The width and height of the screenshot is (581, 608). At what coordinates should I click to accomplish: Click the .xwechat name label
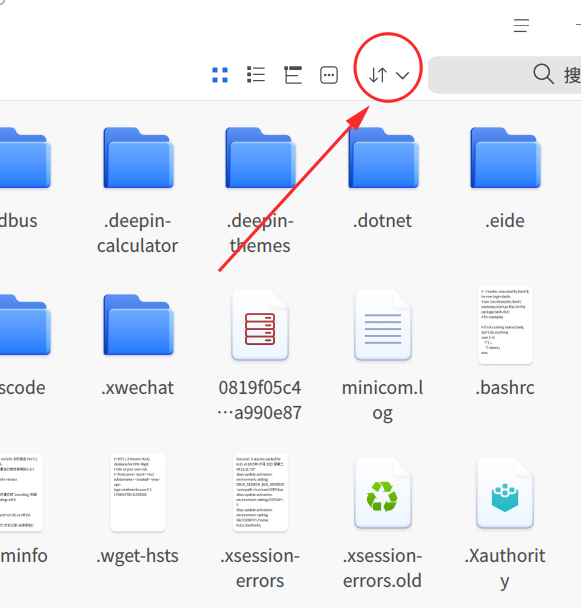coord(138,388)
